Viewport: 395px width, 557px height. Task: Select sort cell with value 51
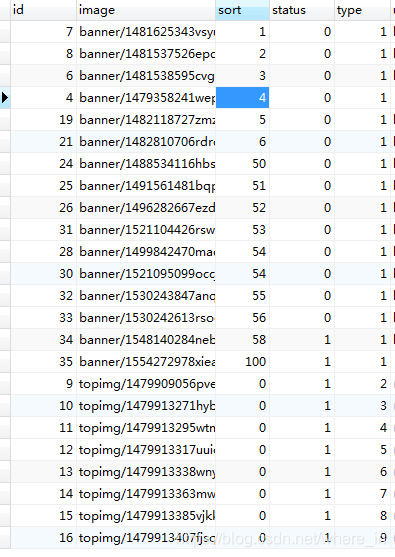click(x=242, y=185)
